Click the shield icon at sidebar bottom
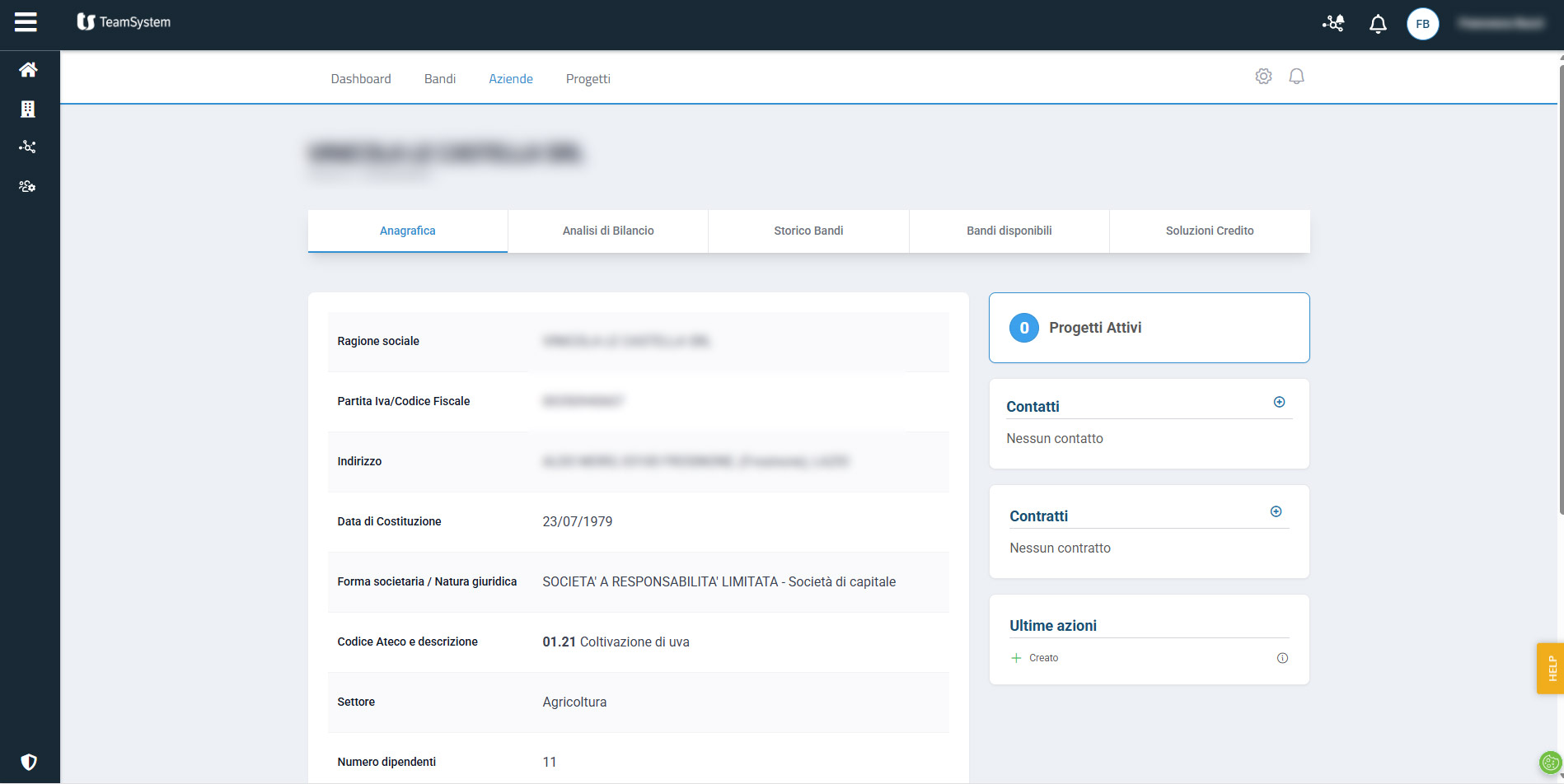Screen dimensions: 1564x784 29,762
